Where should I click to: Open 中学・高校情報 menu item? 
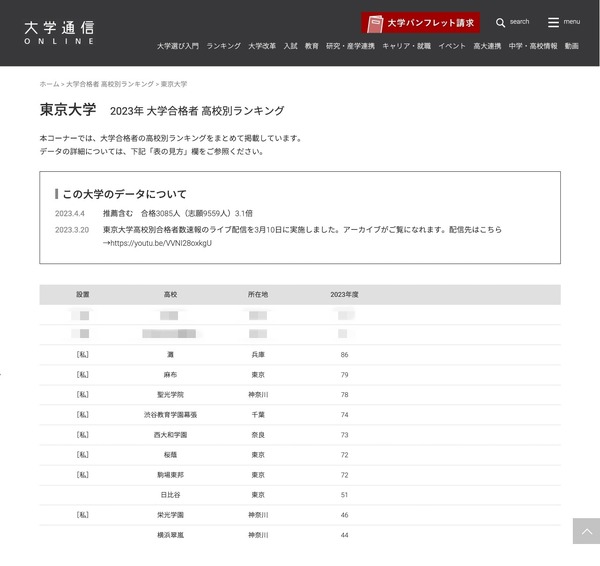[x=533, y=46]
